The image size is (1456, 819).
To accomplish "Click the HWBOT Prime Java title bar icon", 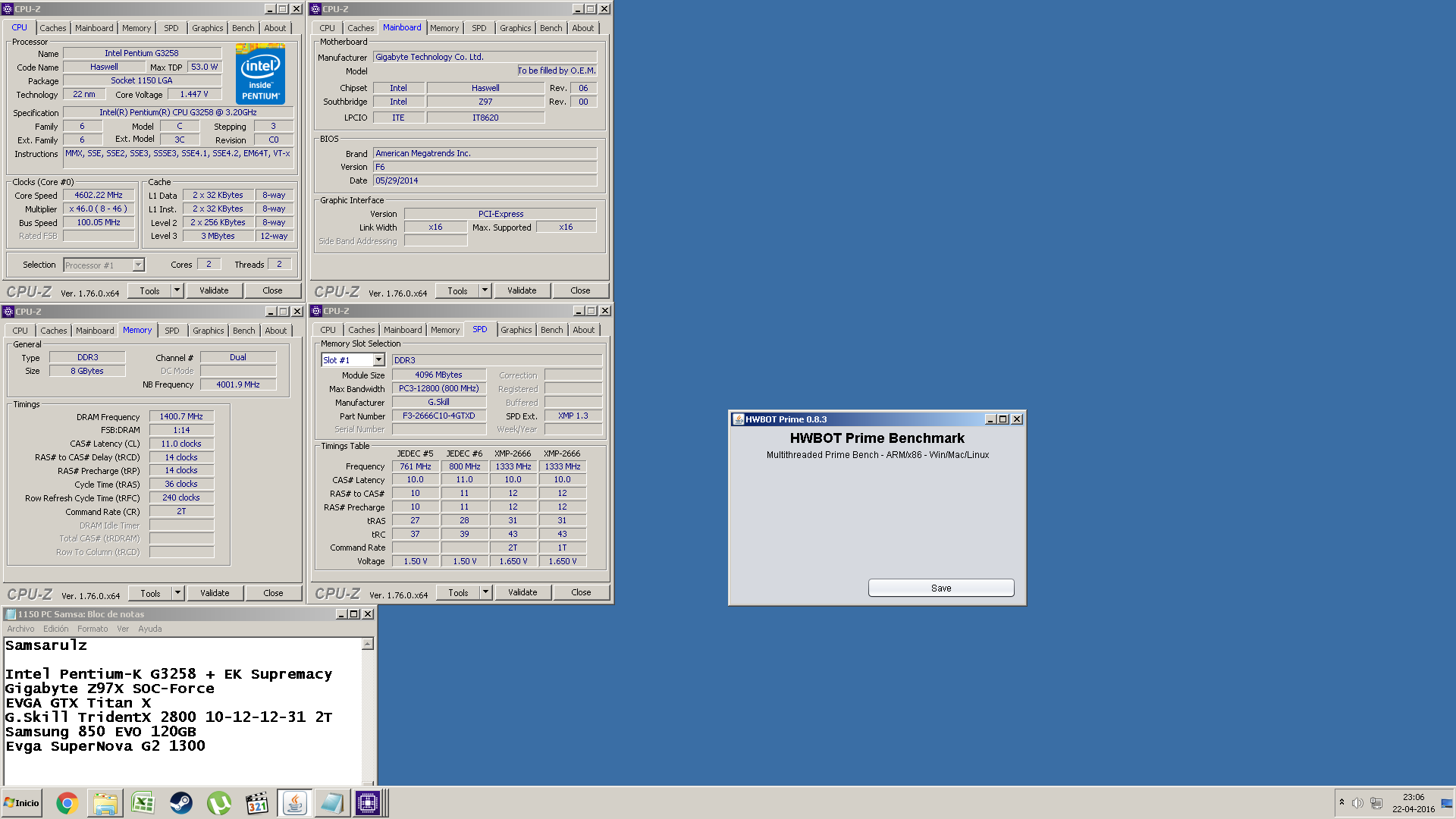I will tap(738, 419).
